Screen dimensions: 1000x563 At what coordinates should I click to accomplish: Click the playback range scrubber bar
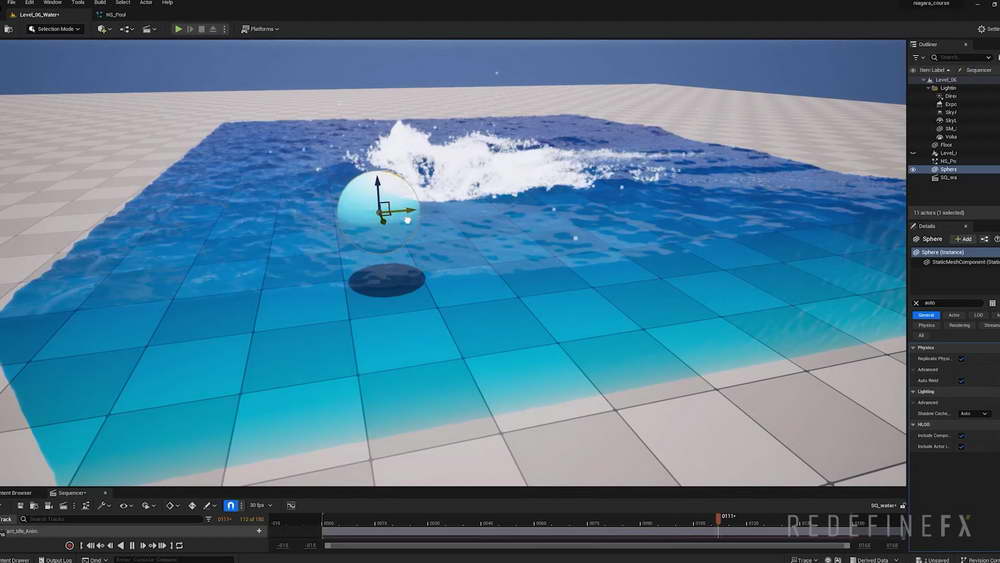[587, 546]
